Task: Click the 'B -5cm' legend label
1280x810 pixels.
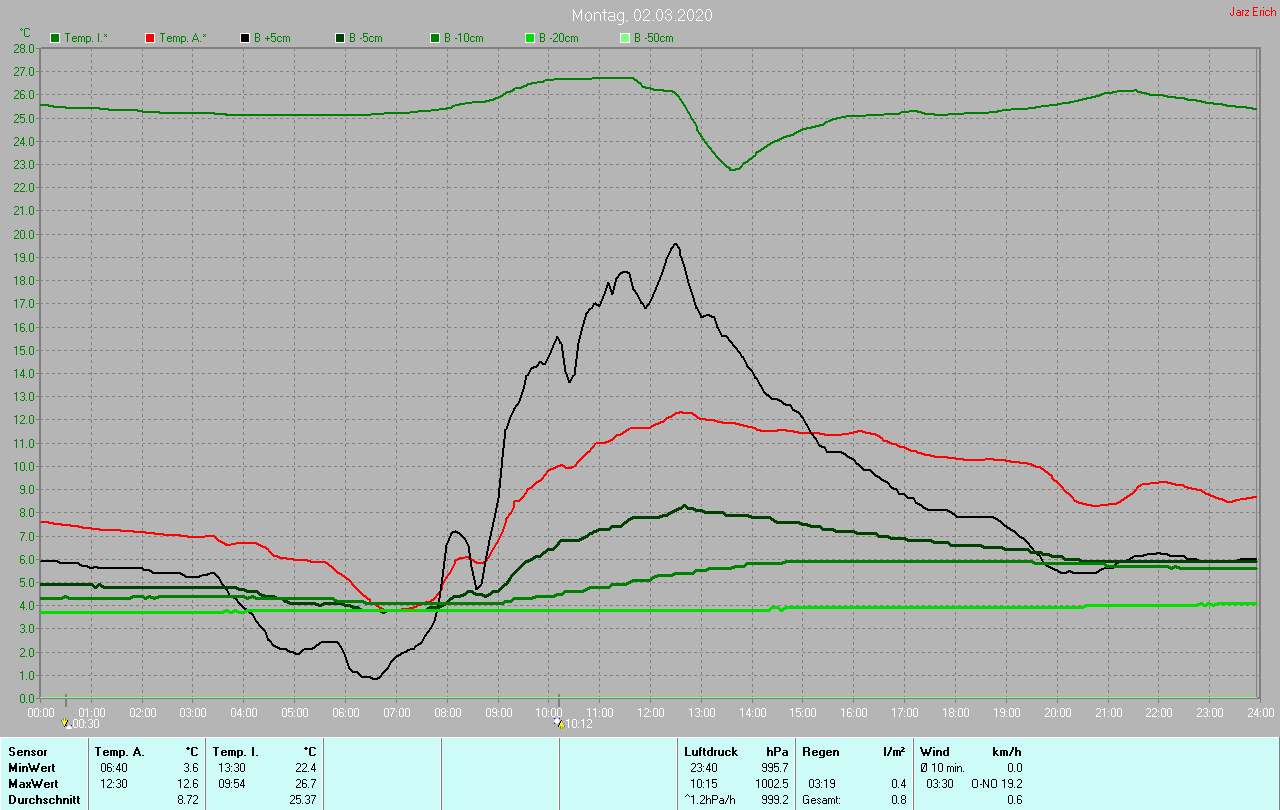Action: (x=366, y=38)
